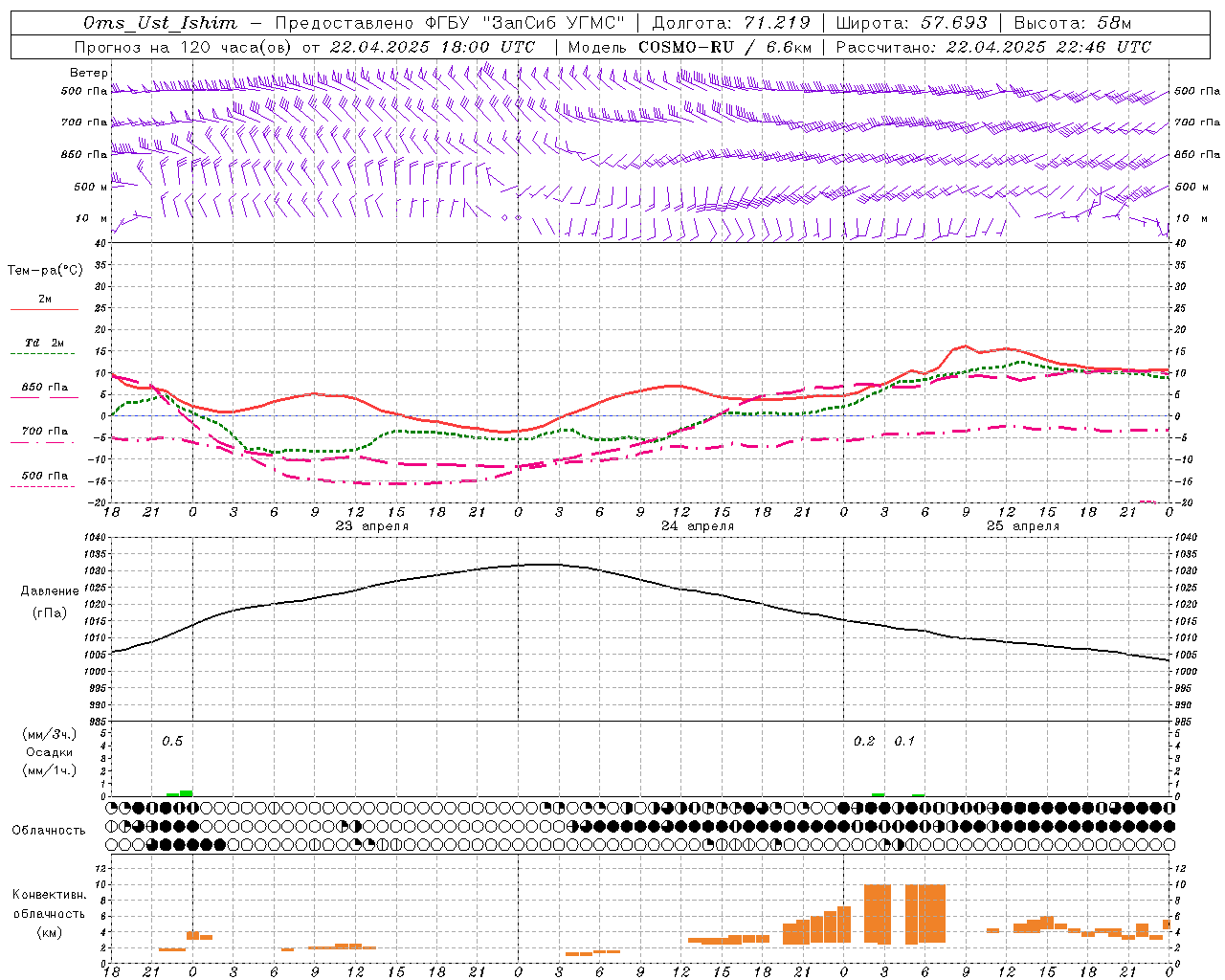This screenshot has width=1225, height=980.
Task: Click the 10 м wind level label on left
Action: [91, 218]
